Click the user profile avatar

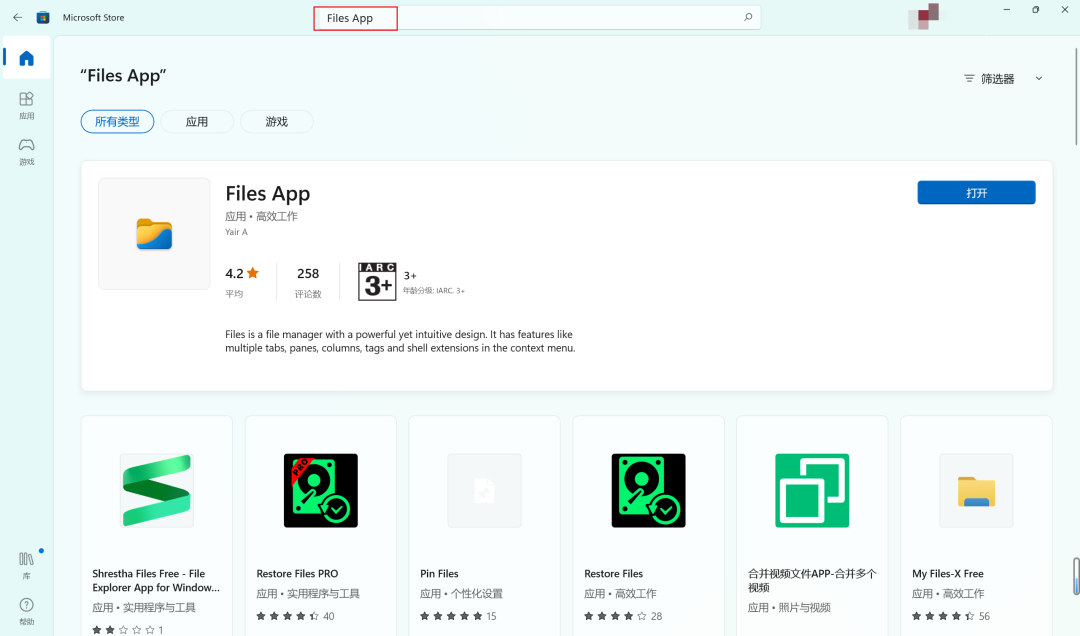924,17
